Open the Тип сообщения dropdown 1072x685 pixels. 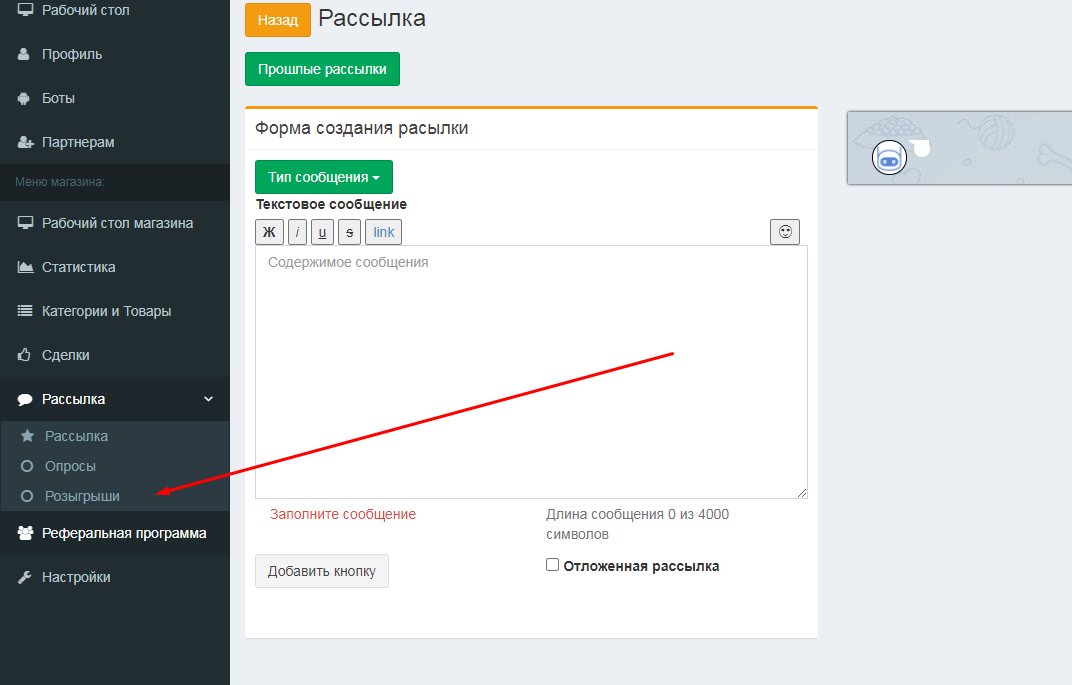(323, 177)
